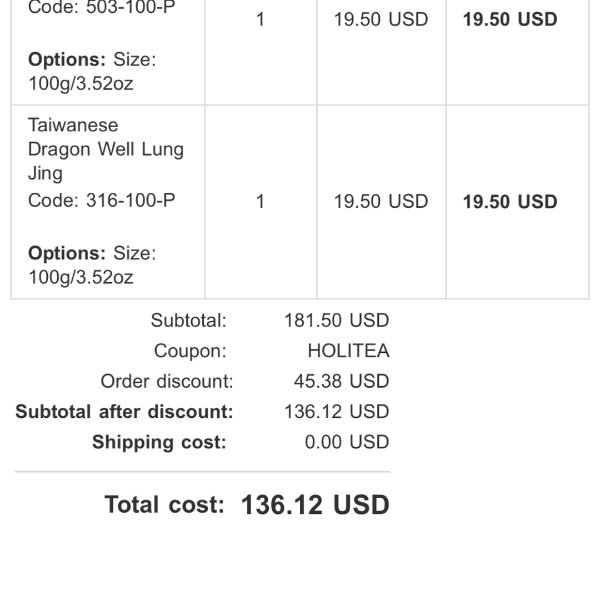600x600 pixels.
Task: Select the Code: 316-100-P text
Action: (x=102, y=201)
